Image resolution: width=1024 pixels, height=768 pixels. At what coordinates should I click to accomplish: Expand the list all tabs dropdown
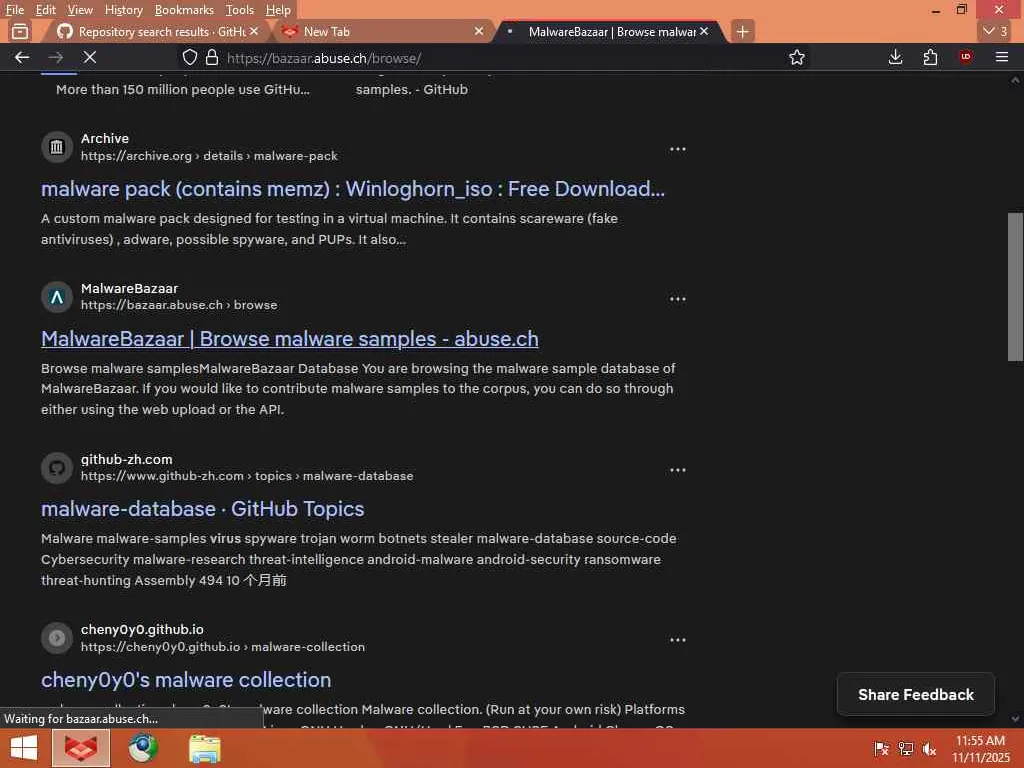[995, 31]
